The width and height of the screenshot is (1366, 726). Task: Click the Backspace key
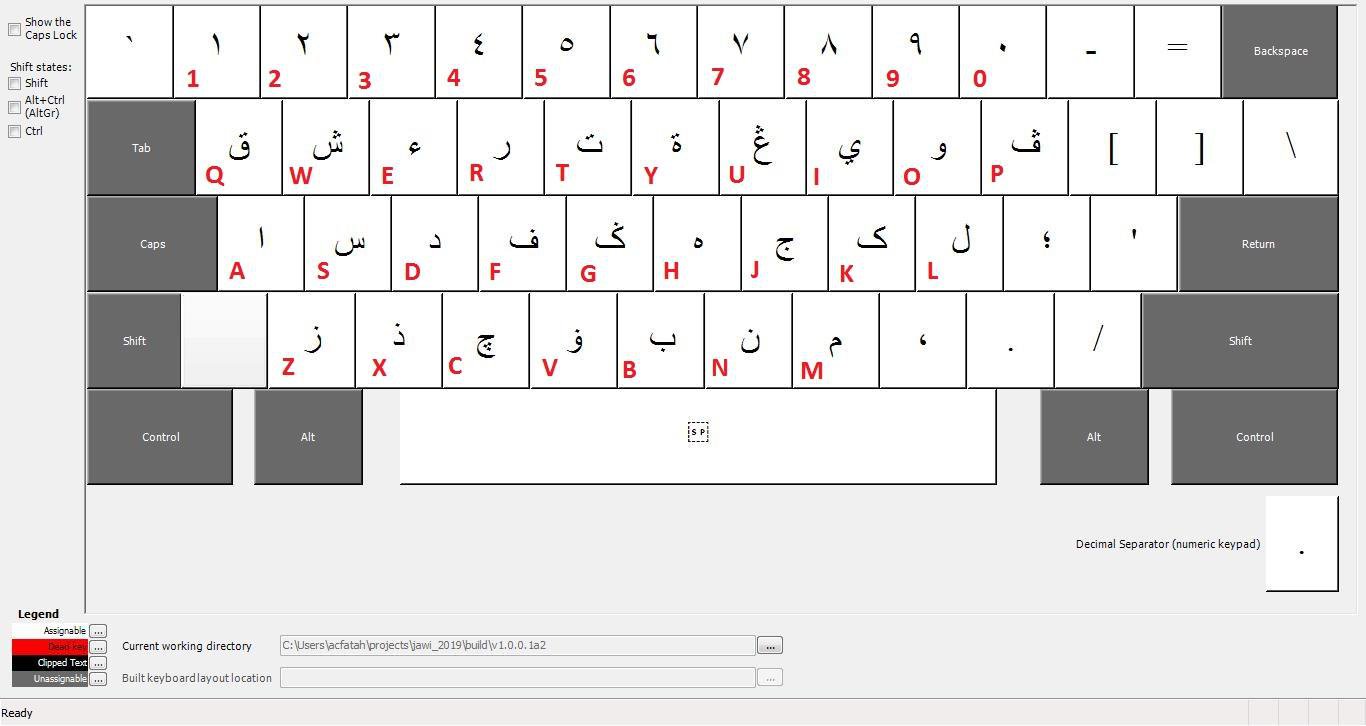pyautogui.click(x=1279, y=50)
